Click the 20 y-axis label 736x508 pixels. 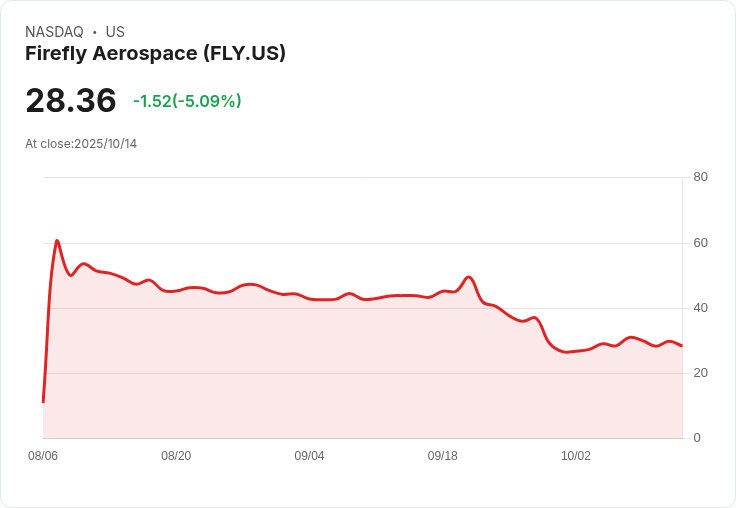[x=700, y=373]
